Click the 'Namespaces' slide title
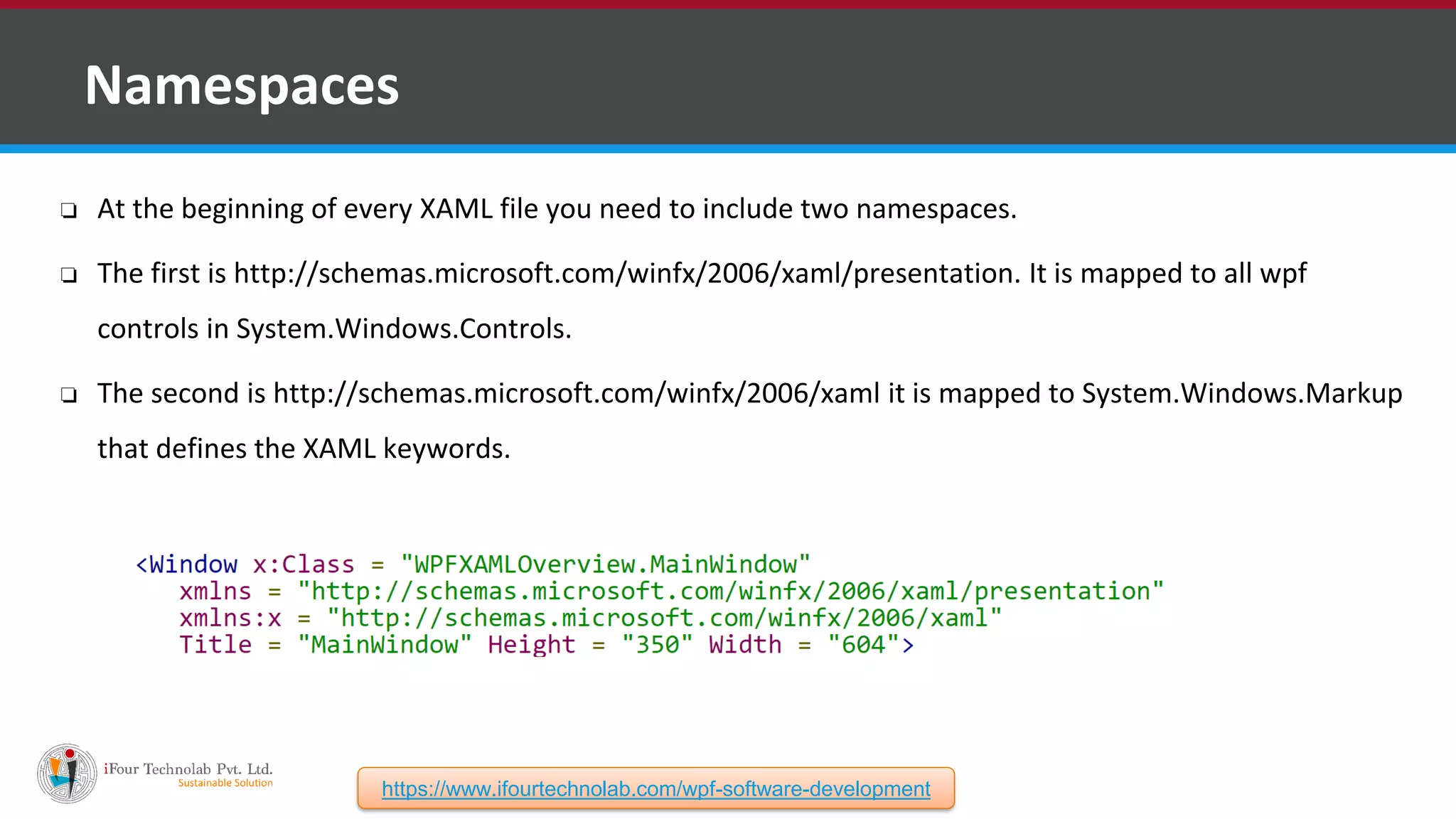 (x=242, y=85)
